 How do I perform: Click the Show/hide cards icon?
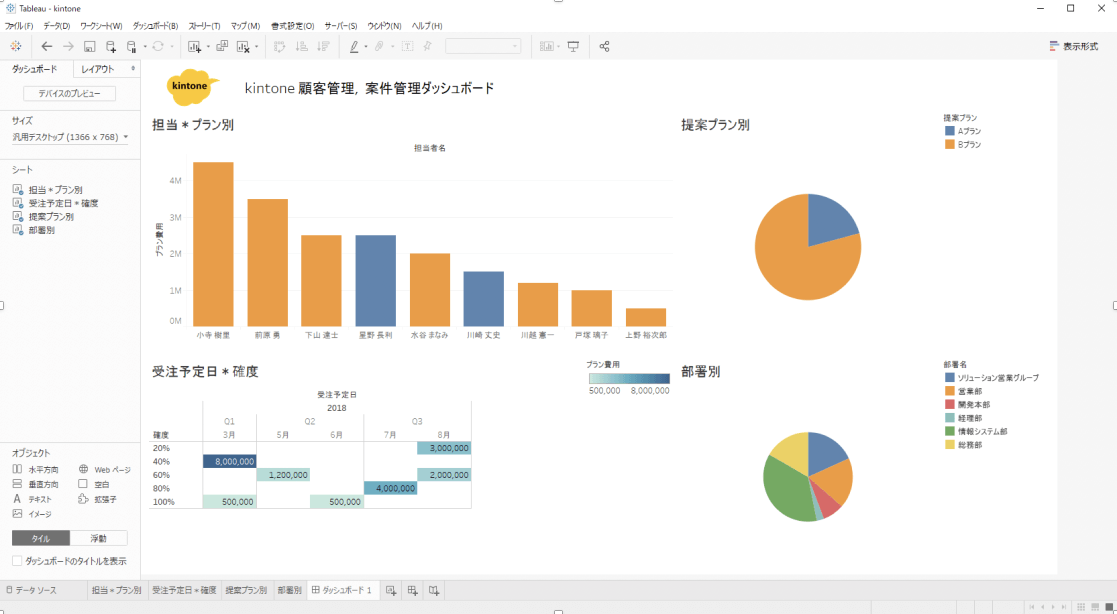[547, 46]
